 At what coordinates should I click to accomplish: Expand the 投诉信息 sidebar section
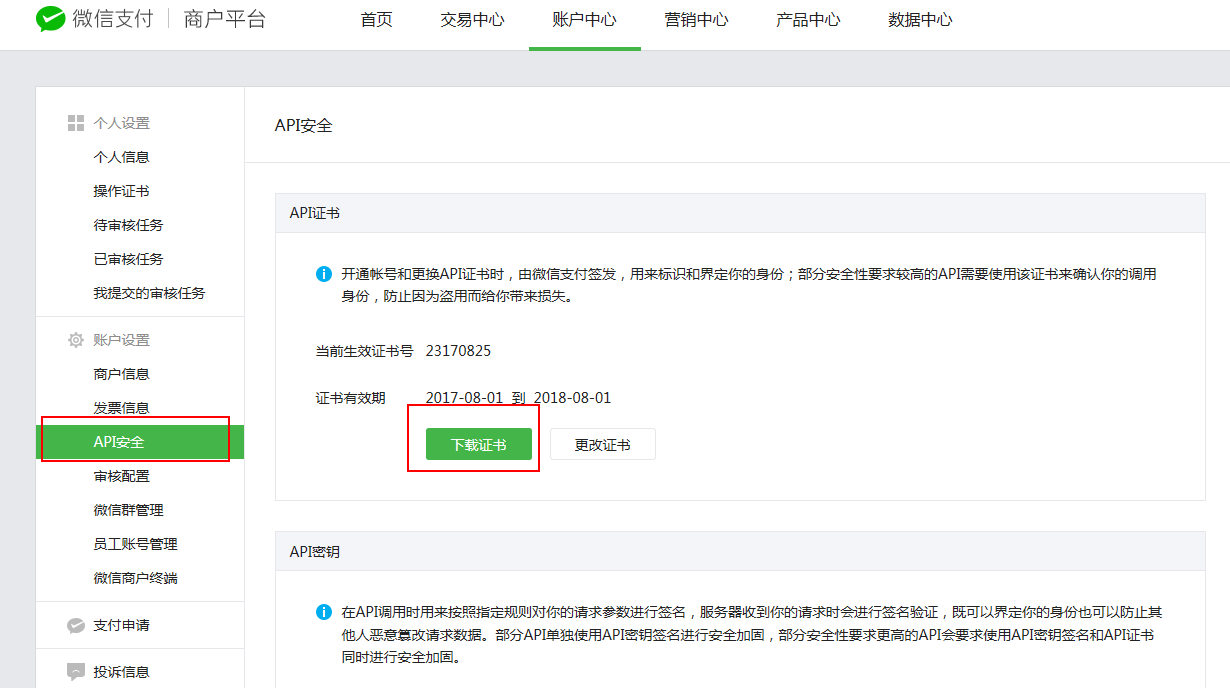(x=121, y=672)
